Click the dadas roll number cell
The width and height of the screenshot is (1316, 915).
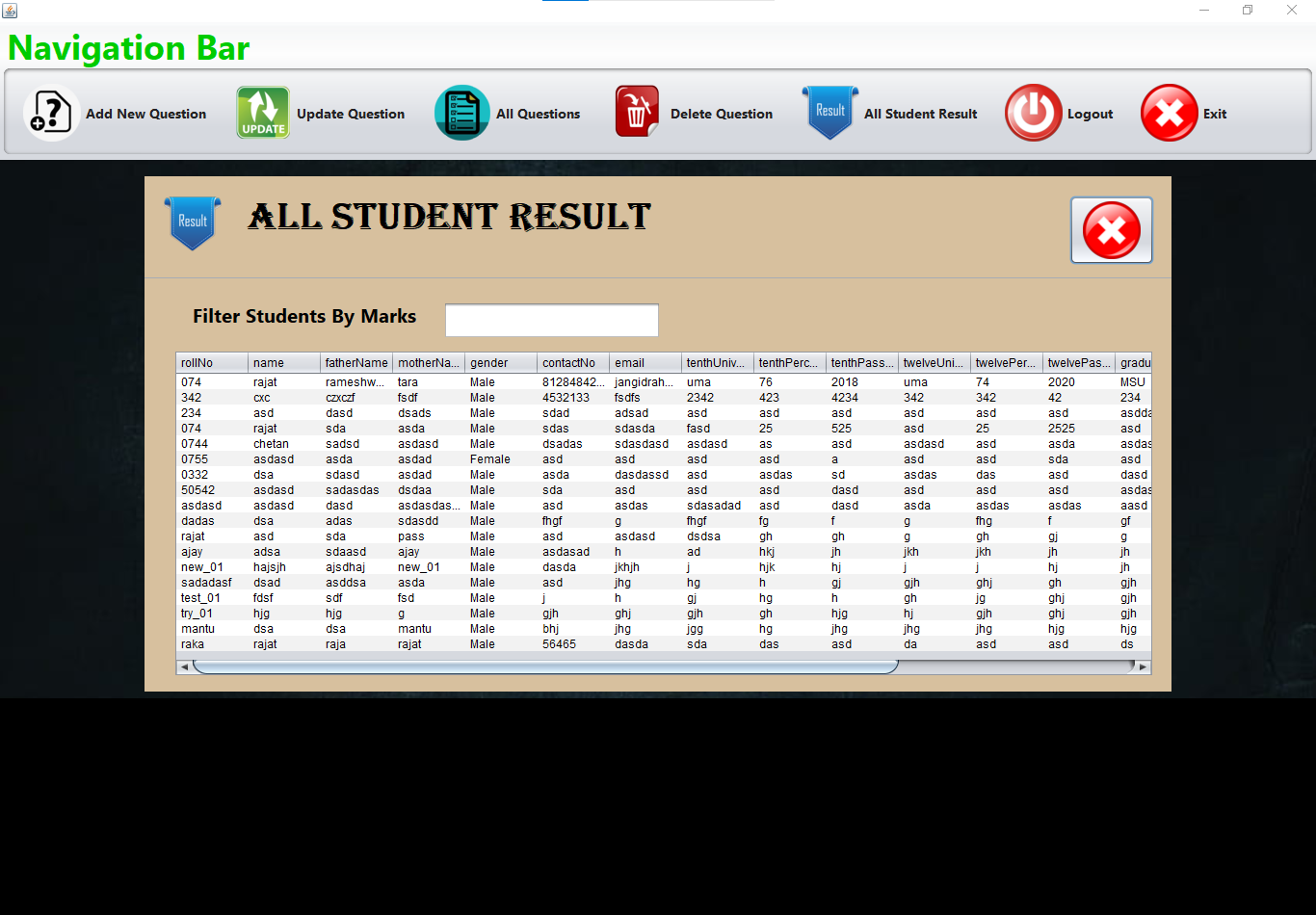(x=212, y=521)
